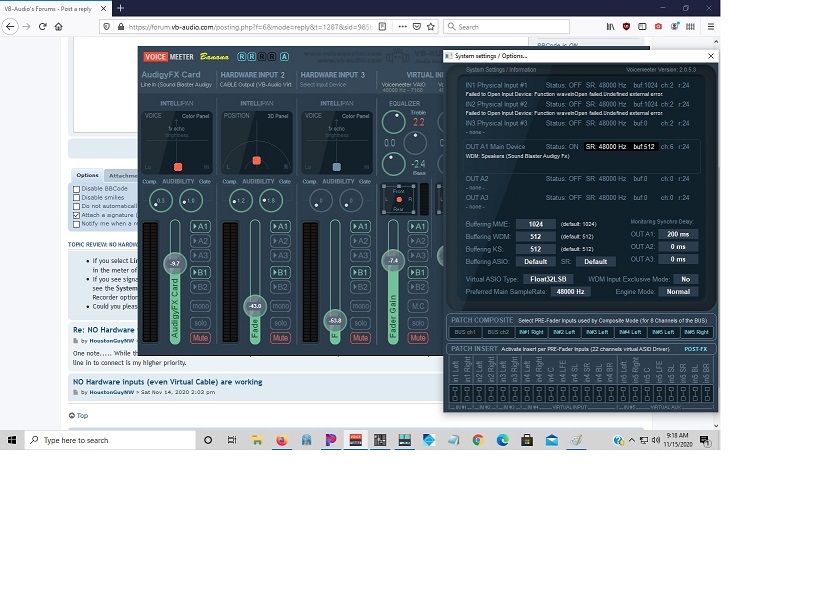Click the Firefox home icon
Image resolution: width=813 pixels, height=610 pixels.
click(x=59, y=27)
